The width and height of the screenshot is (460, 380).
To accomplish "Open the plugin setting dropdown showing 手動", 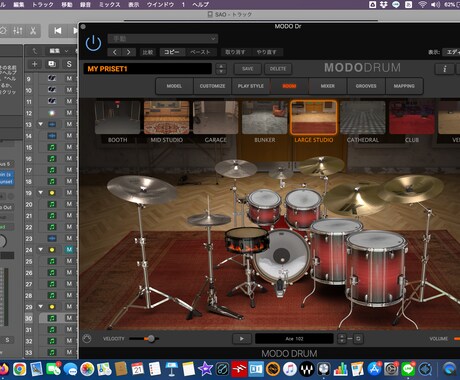I will click(163, 39).
